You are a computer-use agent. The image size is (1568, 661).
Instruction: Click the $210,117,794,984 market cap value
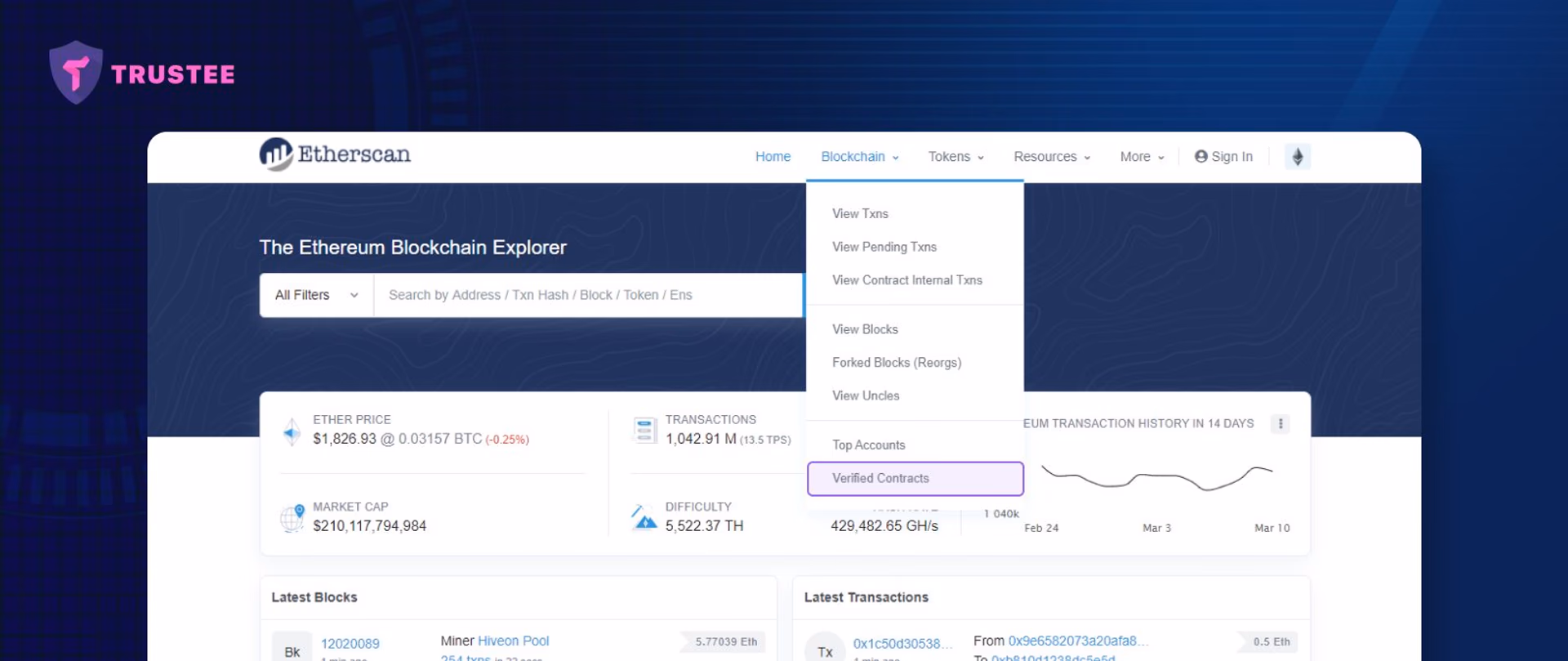[x=369, y=526]
